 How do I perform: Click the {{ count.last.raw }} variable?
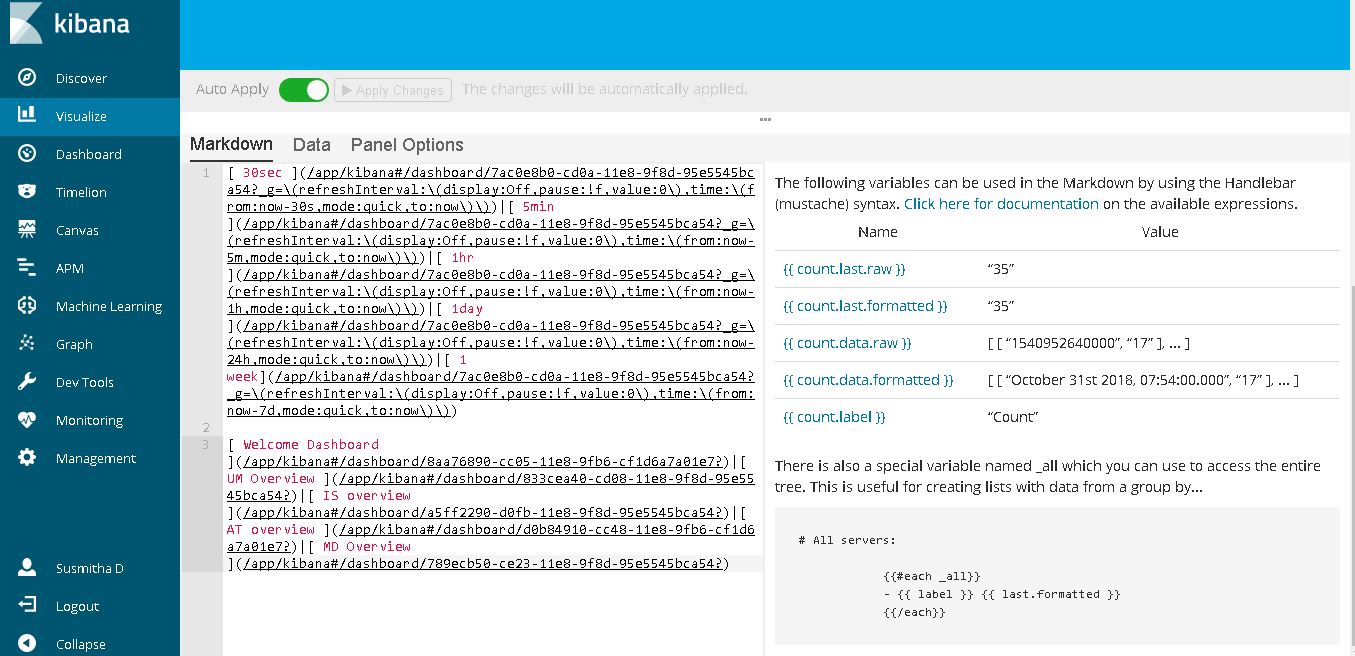pos(844,269)
